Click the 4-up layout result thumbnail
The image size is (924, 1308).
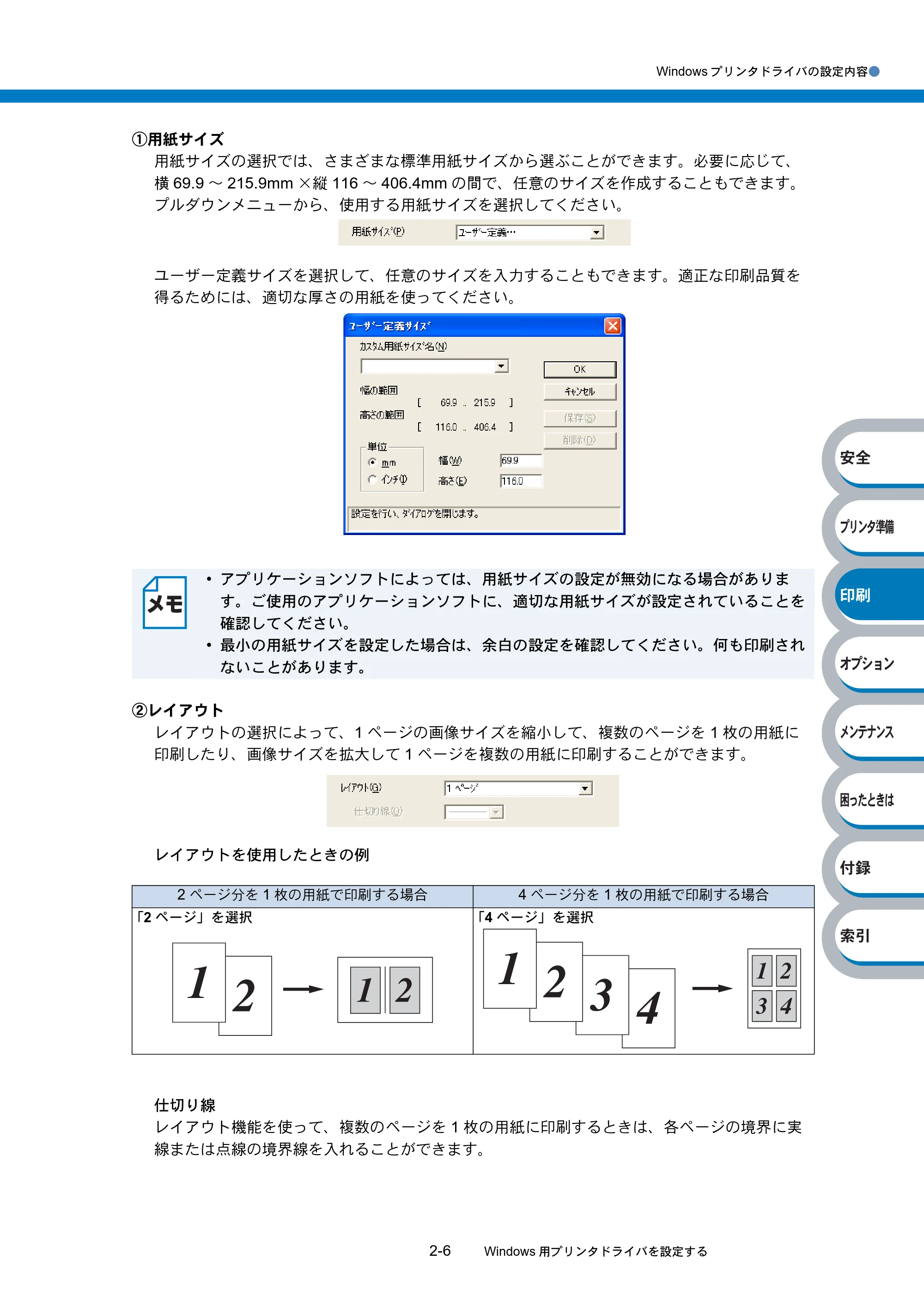774,988
